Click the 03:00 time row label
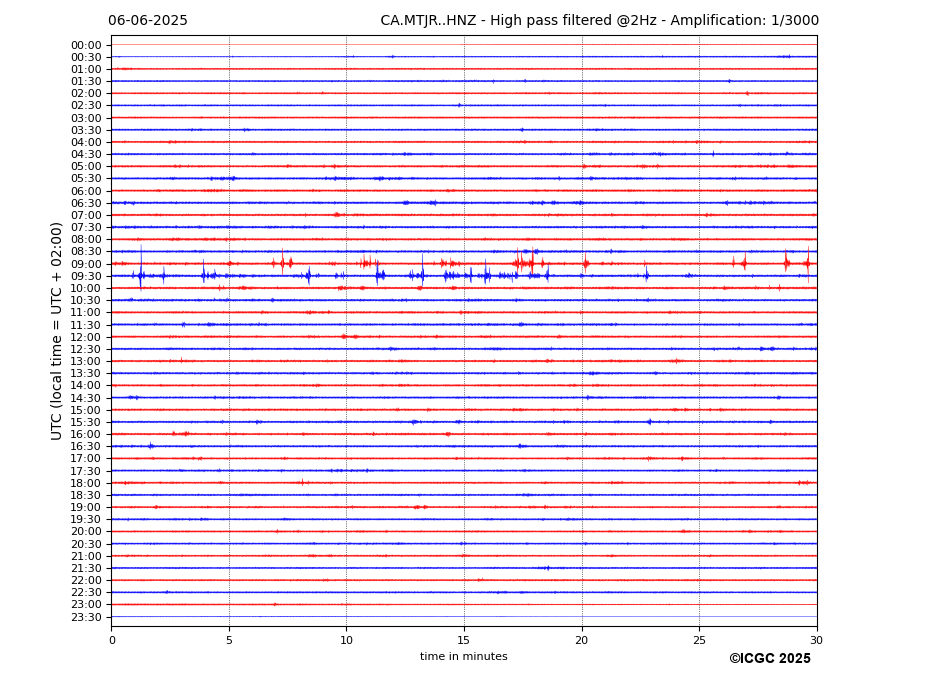 pos(86,118)
